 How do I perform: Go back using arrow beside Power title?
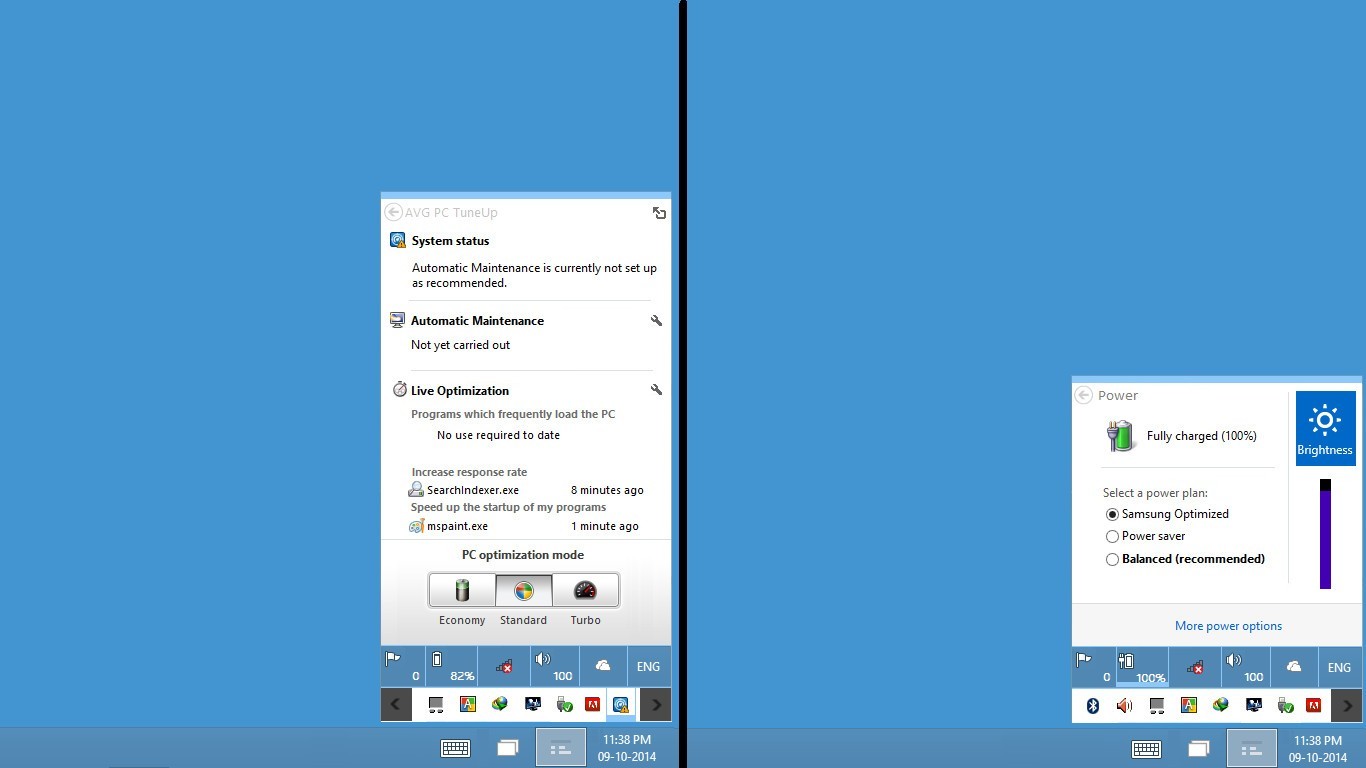(1083, 395)
